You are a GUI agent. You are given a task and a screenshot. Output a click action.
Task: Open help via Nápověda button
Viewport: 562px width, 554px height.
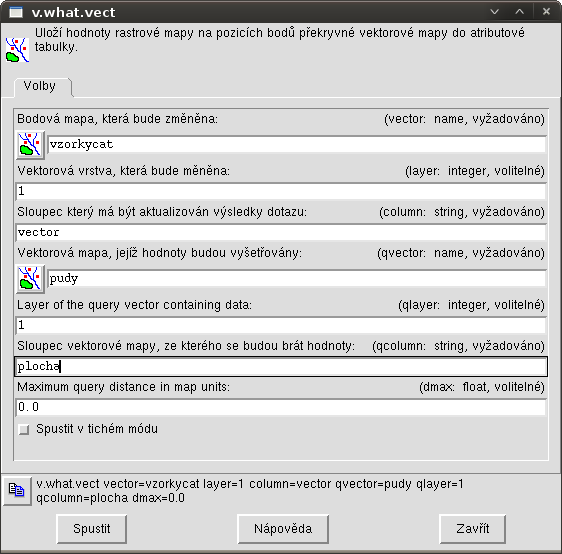tap(283, 529)
